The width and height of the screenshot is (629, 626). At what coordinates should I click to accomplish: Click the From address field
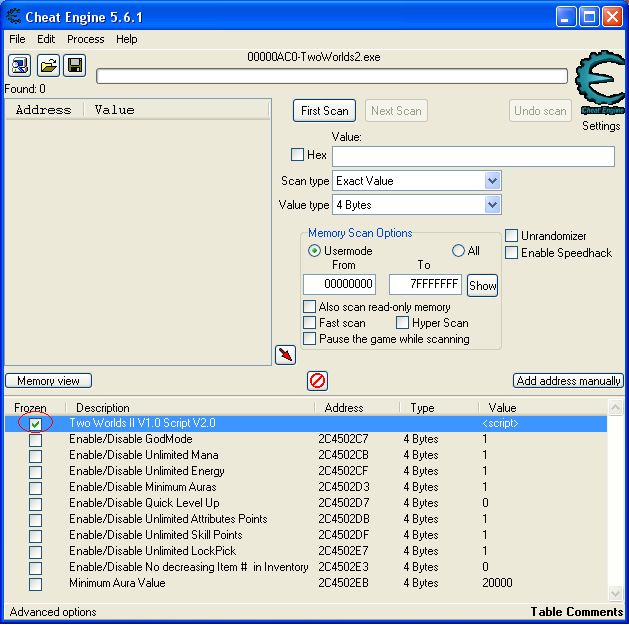click(339, 284)
